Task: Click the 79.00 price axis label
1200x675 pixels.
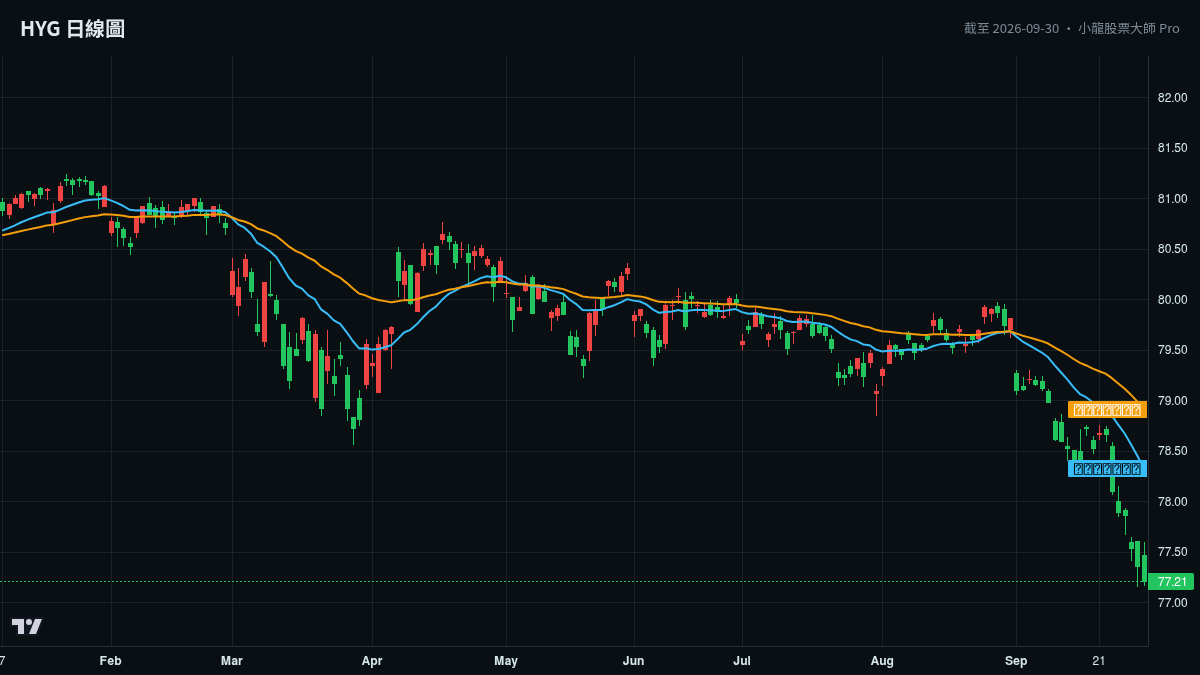Action: pos(1172,401)
